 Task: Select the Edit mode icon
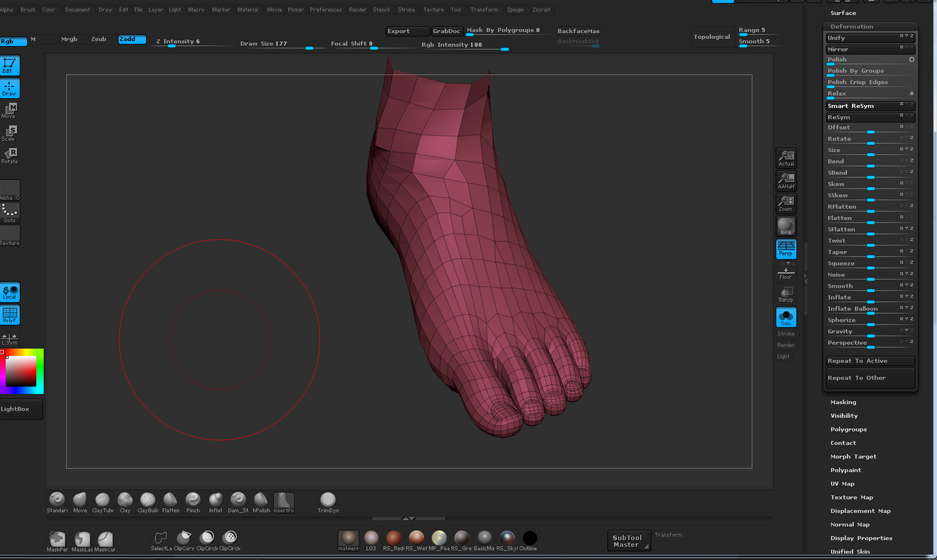10,65
